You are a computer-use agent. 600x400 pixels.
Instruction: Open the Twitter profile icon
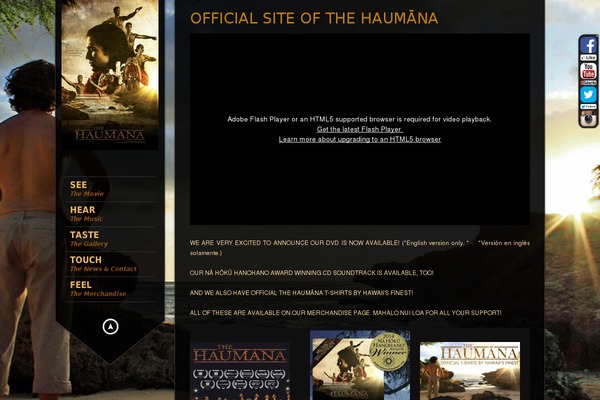coord(588,94)
